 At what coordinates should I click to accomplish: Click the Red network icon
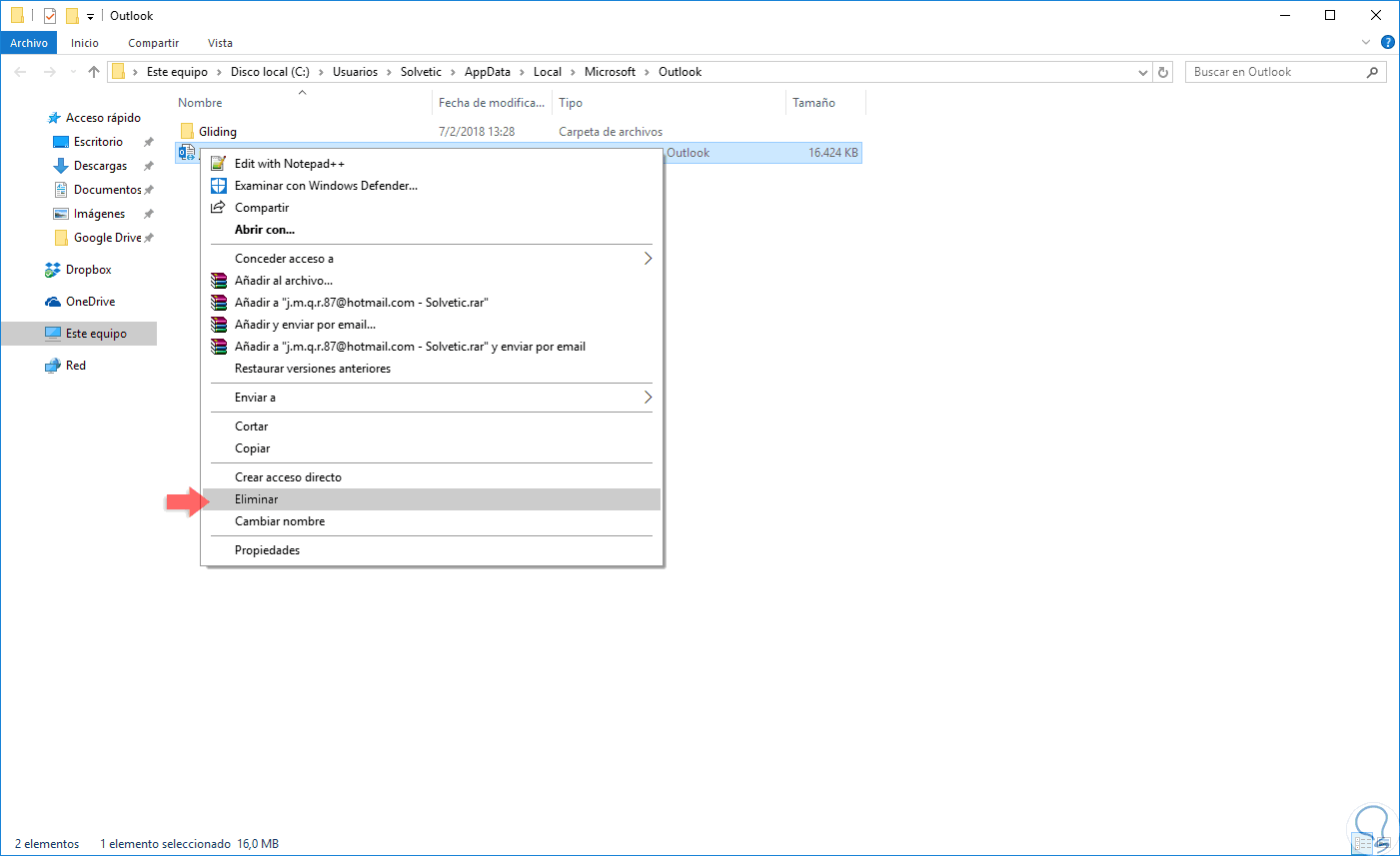(53, 366)
